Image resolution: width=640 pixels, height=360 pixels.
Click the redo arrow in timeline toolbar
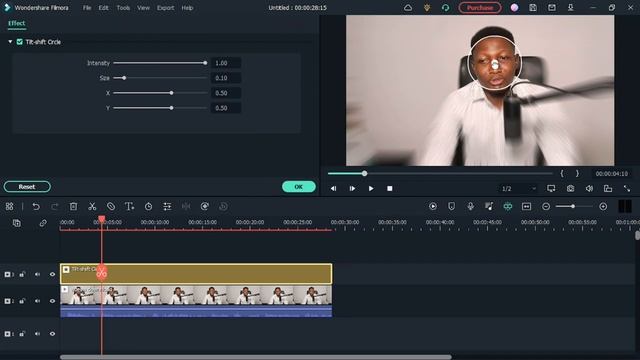coord(55,207)
